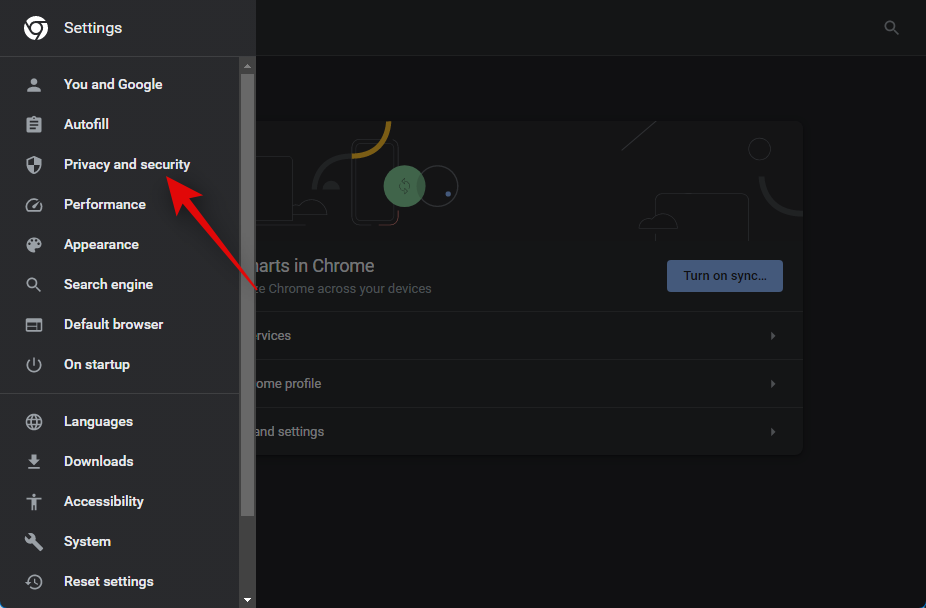Click the Performance gauge icon
This screenshot has width=926, height=608.
point(34,205)
